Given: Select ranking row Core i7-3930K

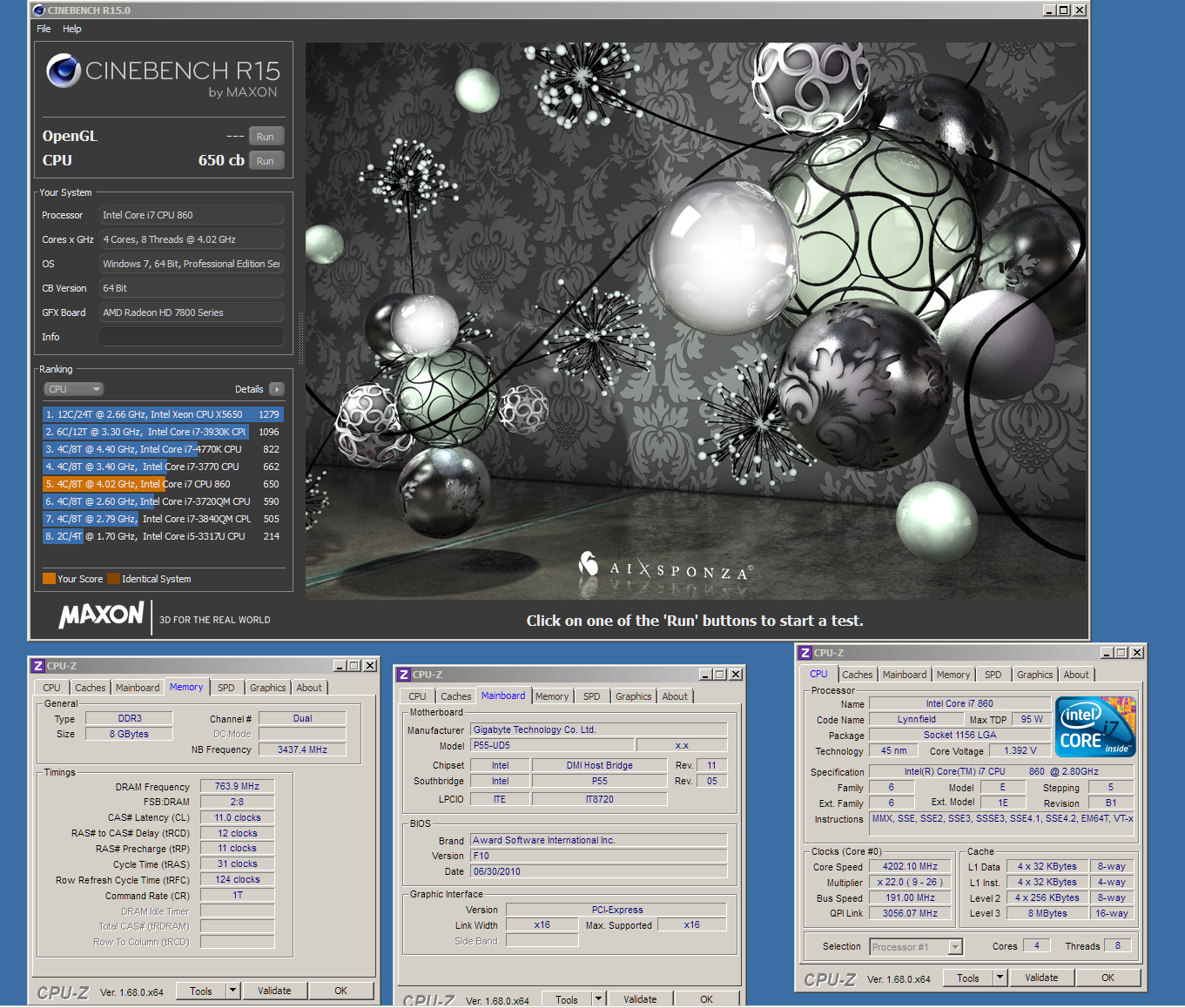Looking at the screenshot, I should [163, 432].
